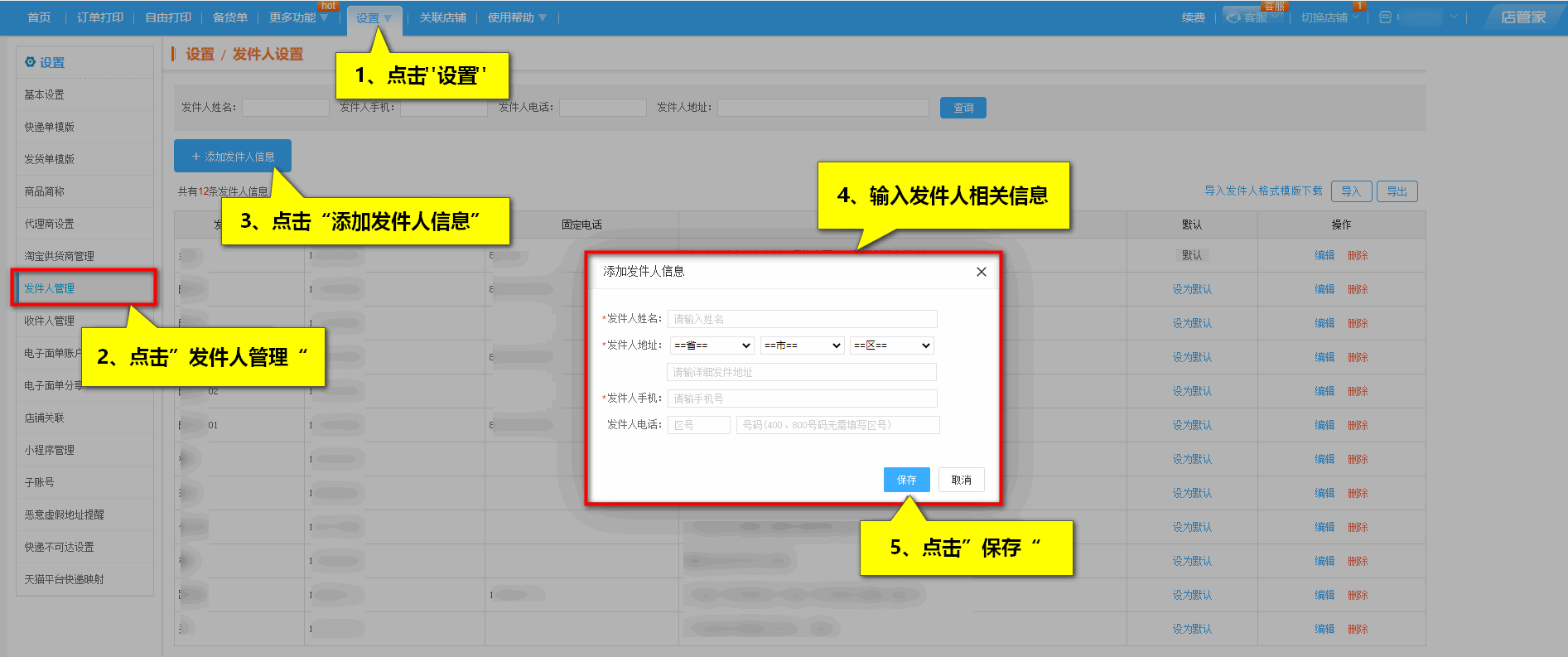Click the 查询 search button

click(963, 108)
